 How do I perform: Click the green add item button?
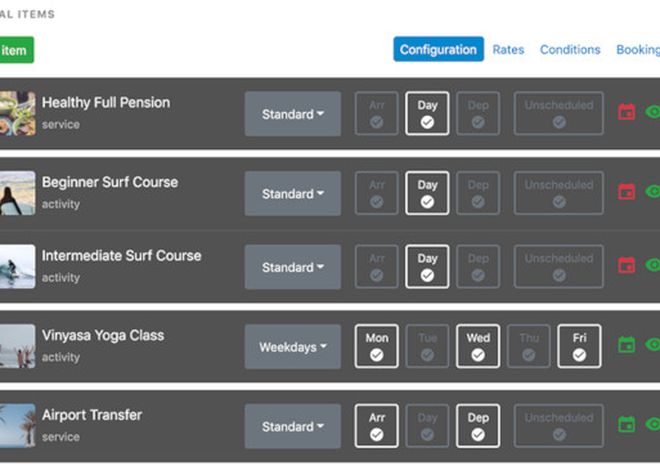coord(14,50)
